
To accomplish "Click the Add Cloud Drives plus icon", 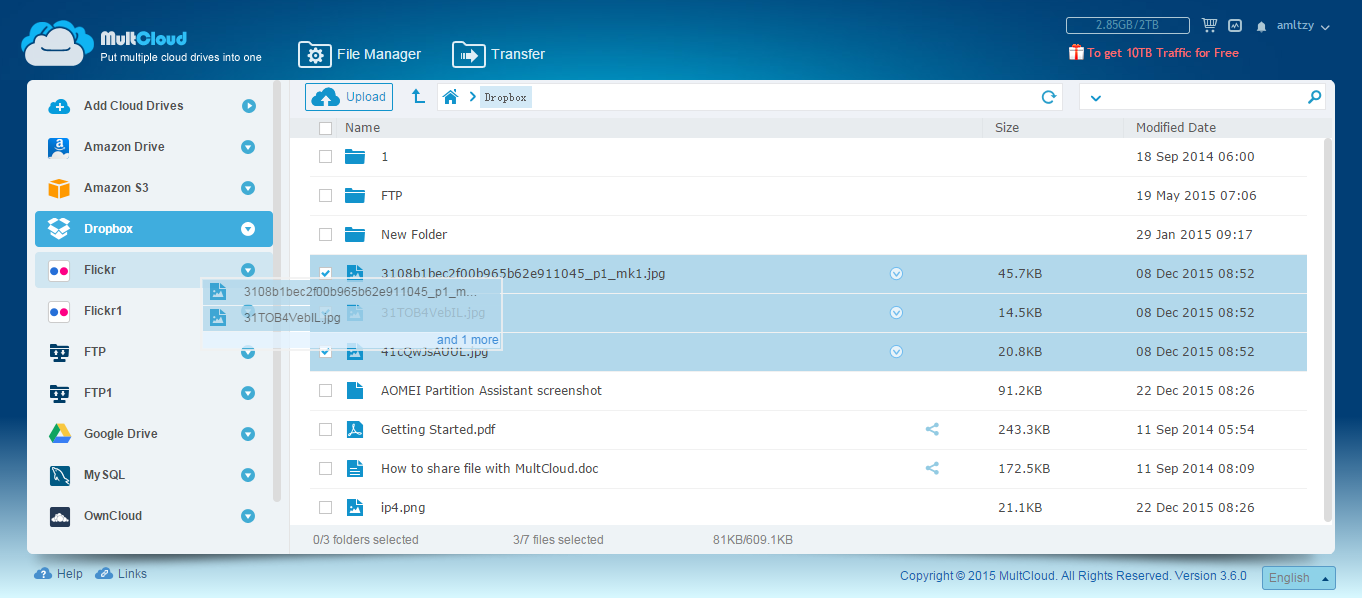I will 59,106.
